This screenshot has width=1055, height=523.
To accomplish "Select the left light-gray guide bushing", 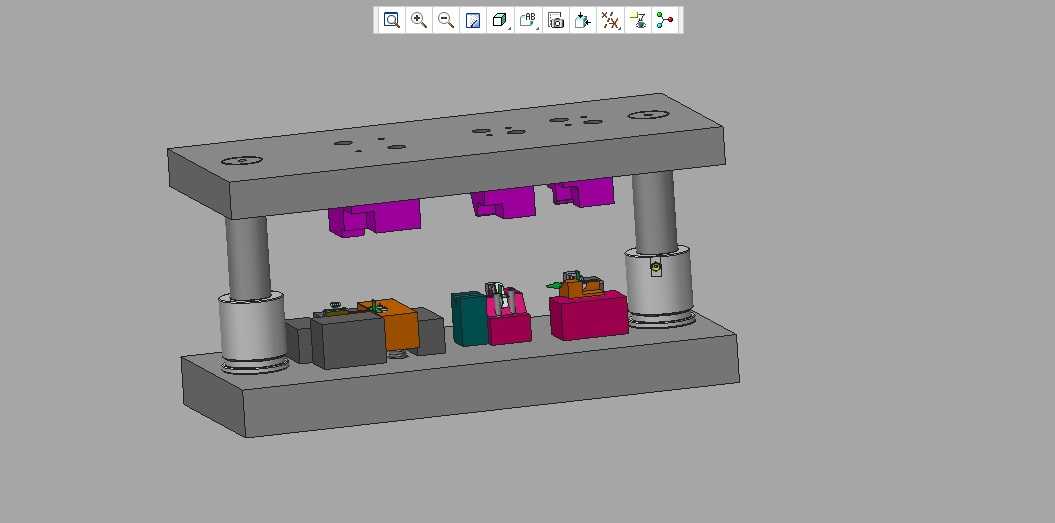I will tap(253, 331).
